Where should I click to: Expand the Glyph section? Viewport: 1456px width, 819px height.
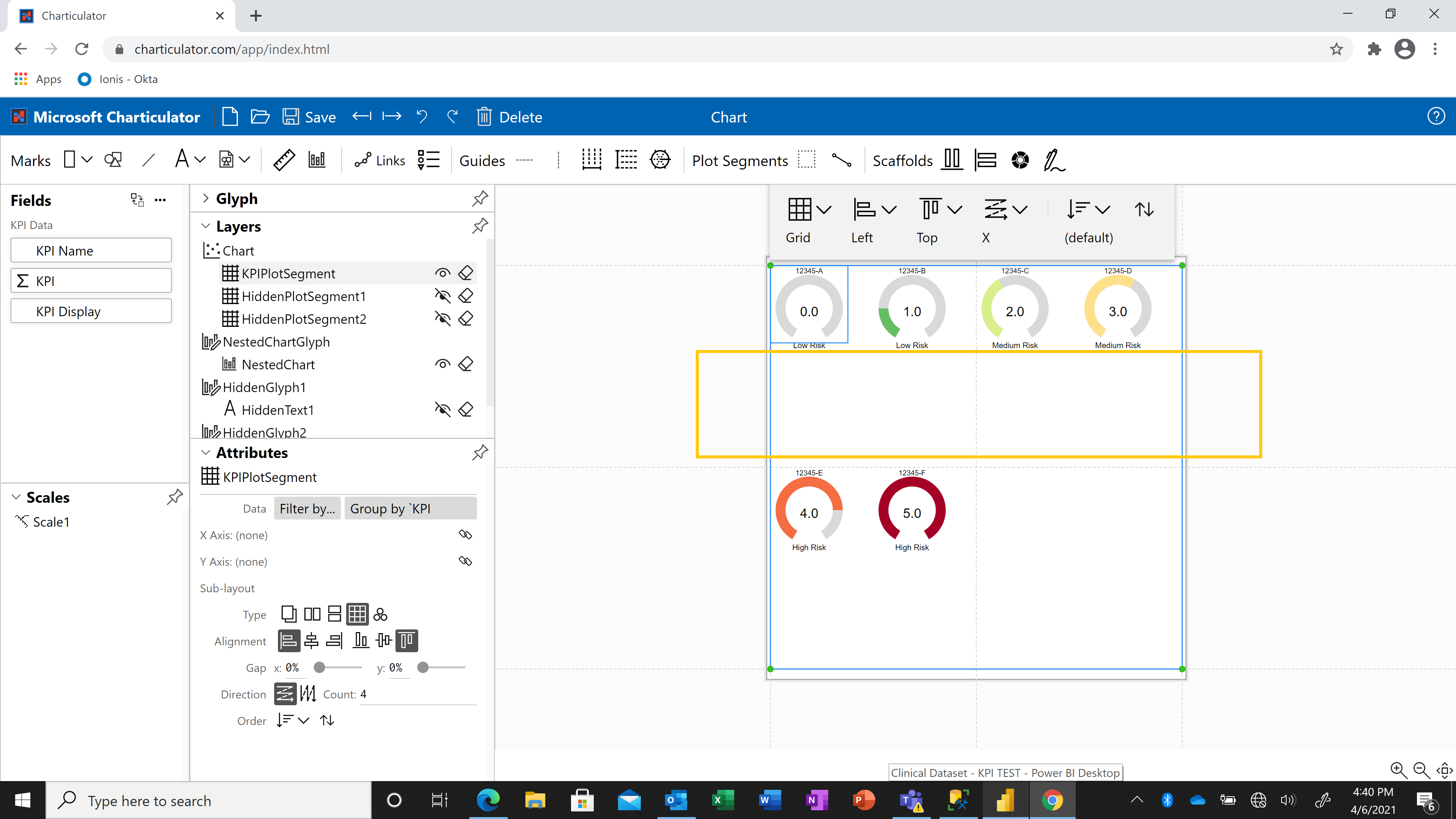206,198
